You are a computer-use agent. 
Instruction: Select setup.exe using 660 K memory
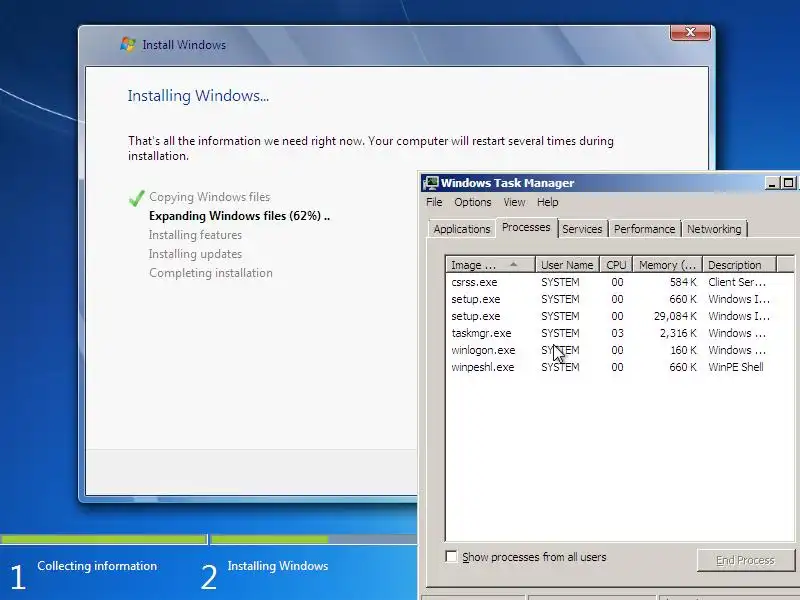(619, 299)
